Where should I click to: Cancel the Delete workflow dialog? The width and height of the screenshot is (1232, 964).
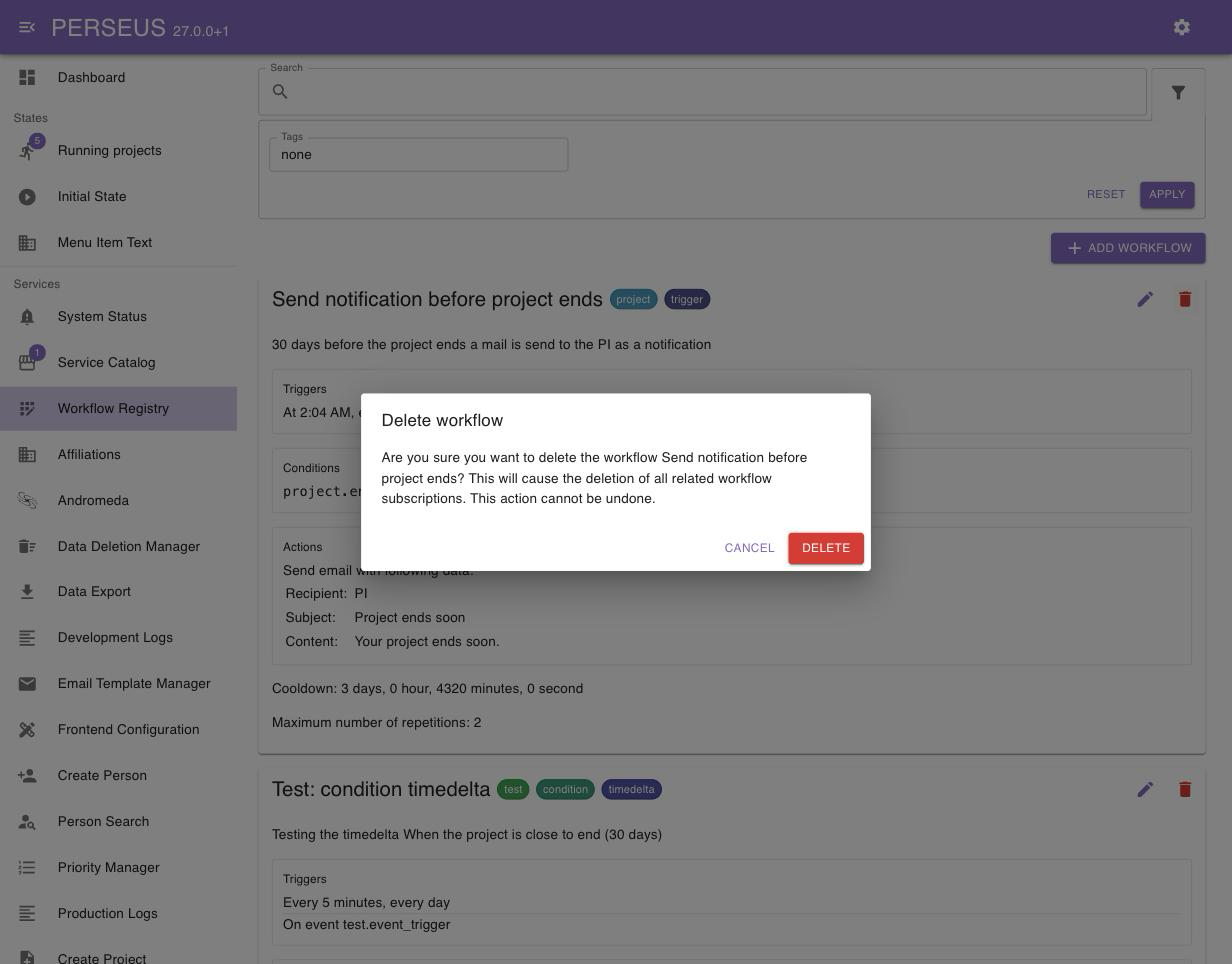[749, 548]
